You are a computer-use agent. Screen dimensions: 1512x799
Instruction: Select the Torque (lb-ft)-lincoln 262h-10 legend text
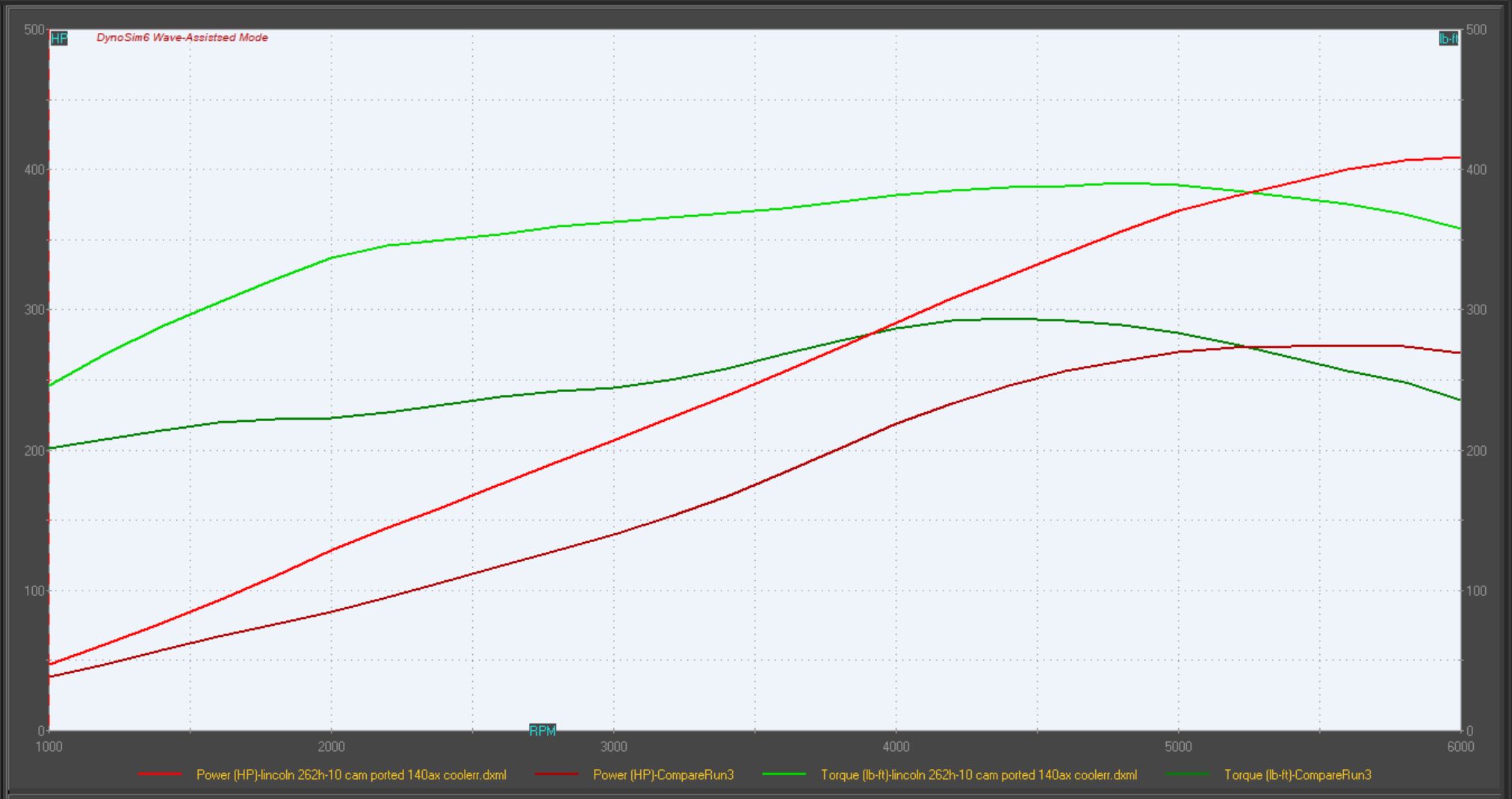click(x=979, y=775)
